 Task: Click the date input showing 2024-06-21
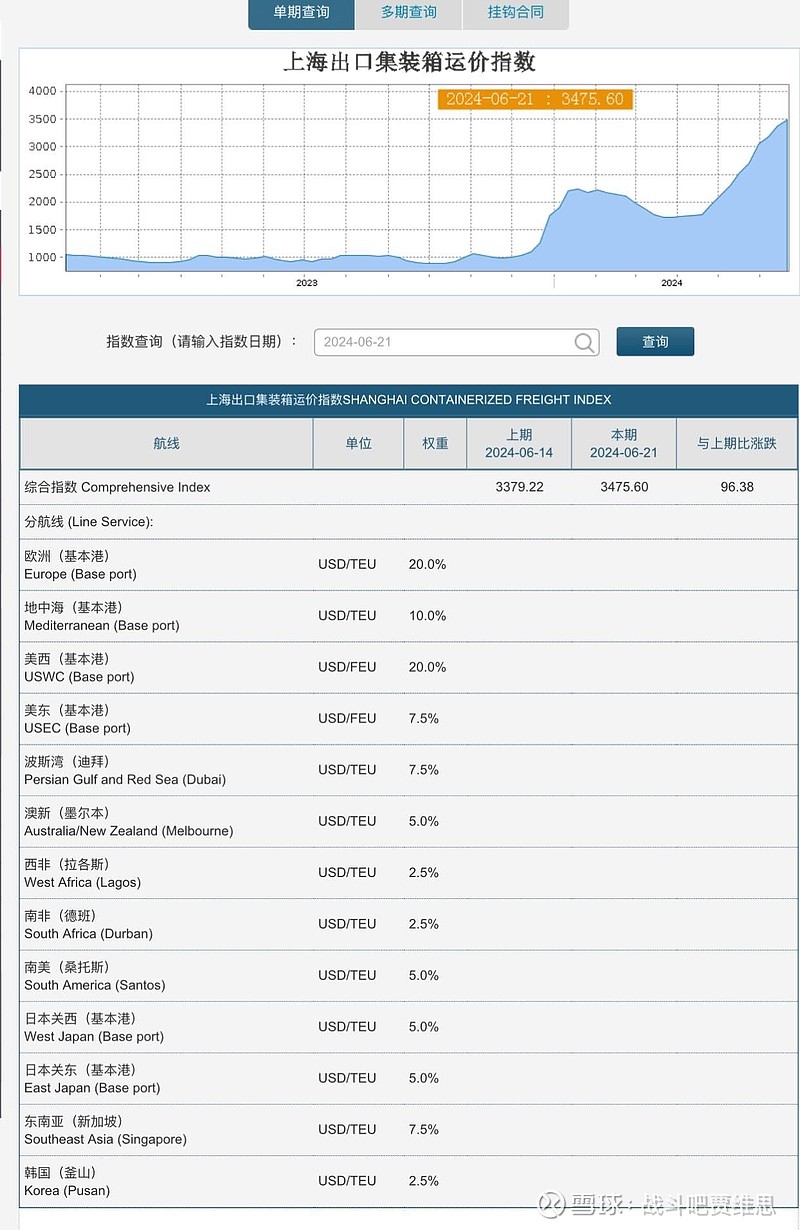440,342
